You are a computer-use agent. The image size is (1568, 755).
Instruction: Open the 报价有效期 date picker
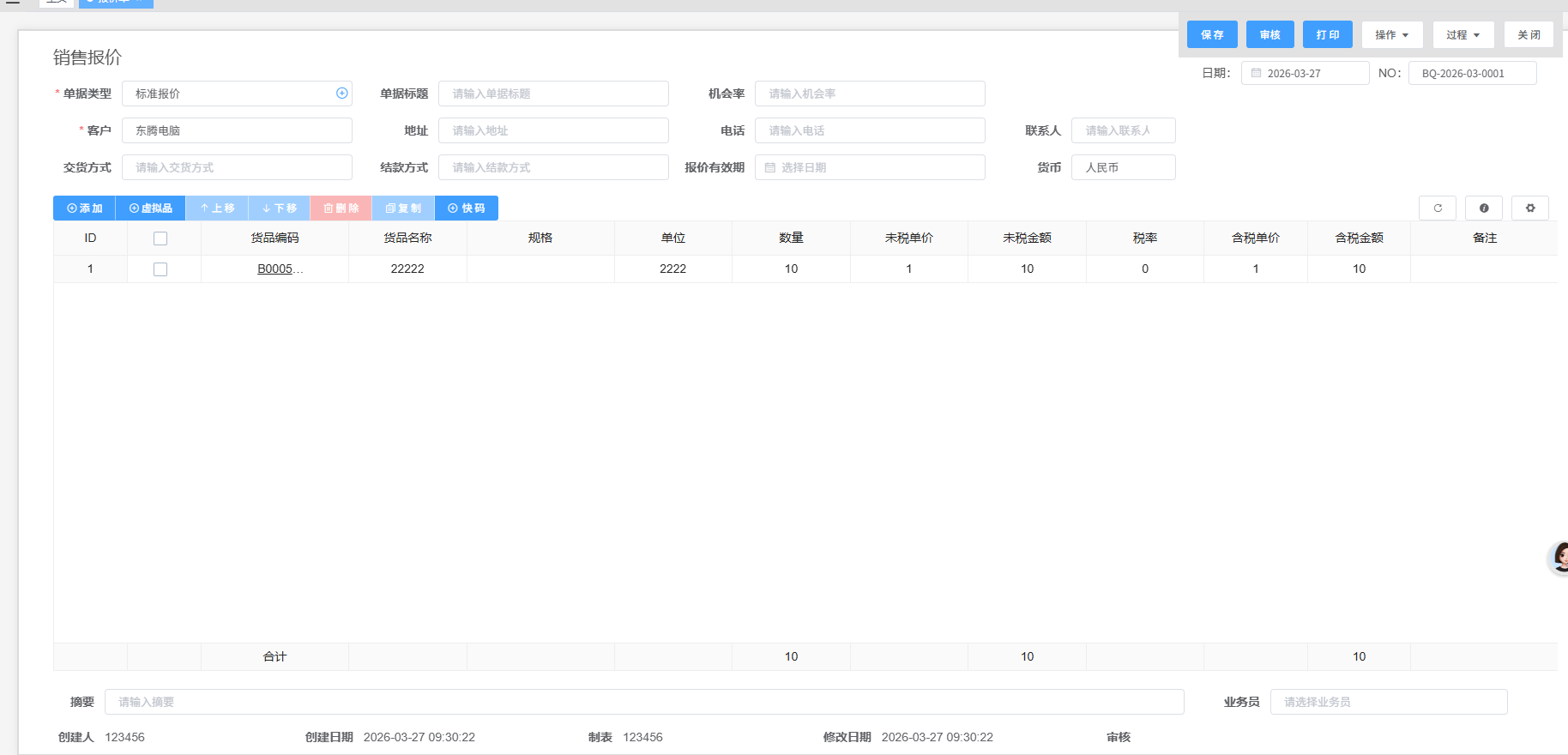[869, 167]
